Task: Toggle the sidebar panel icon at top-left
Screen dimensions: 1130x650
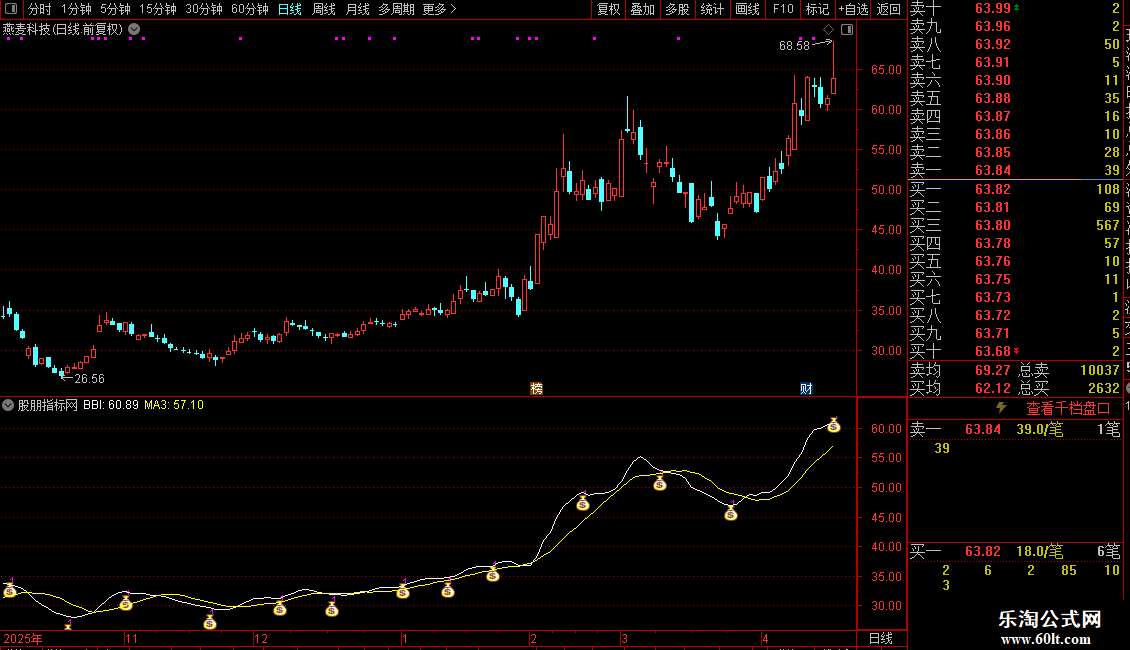Action: coord(11,9)
